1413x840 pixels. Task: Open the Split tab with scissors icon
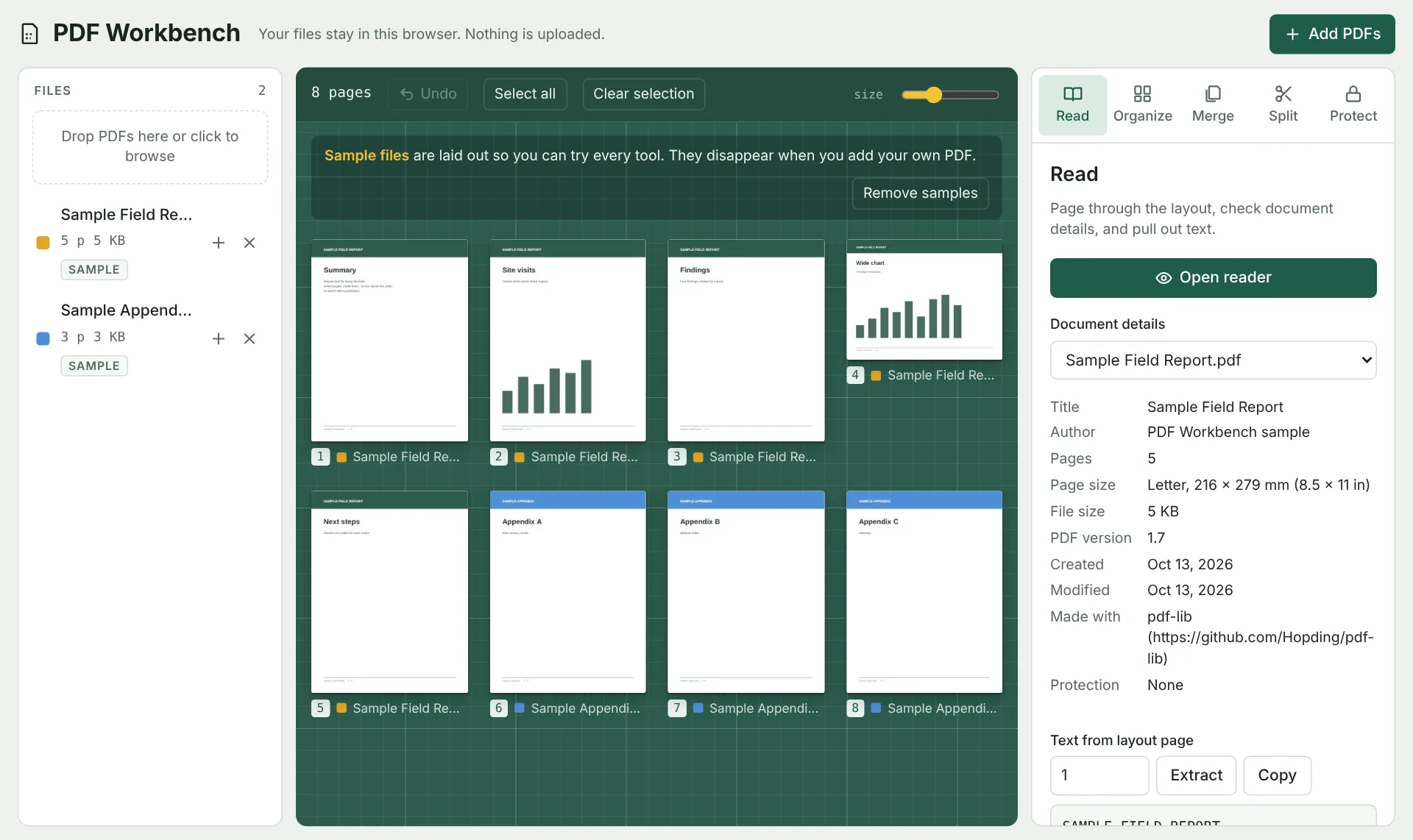click(x=1283, y=104)
